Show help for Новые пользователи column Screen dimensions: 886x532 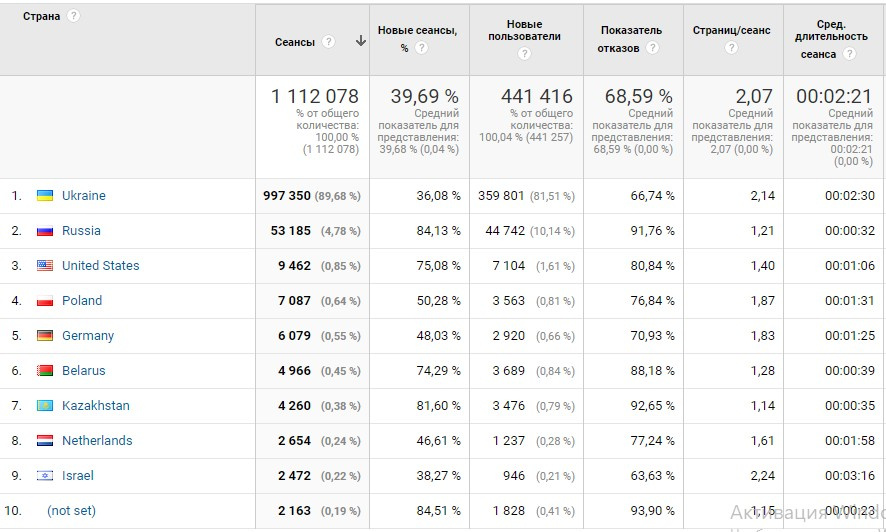[525, 54]
